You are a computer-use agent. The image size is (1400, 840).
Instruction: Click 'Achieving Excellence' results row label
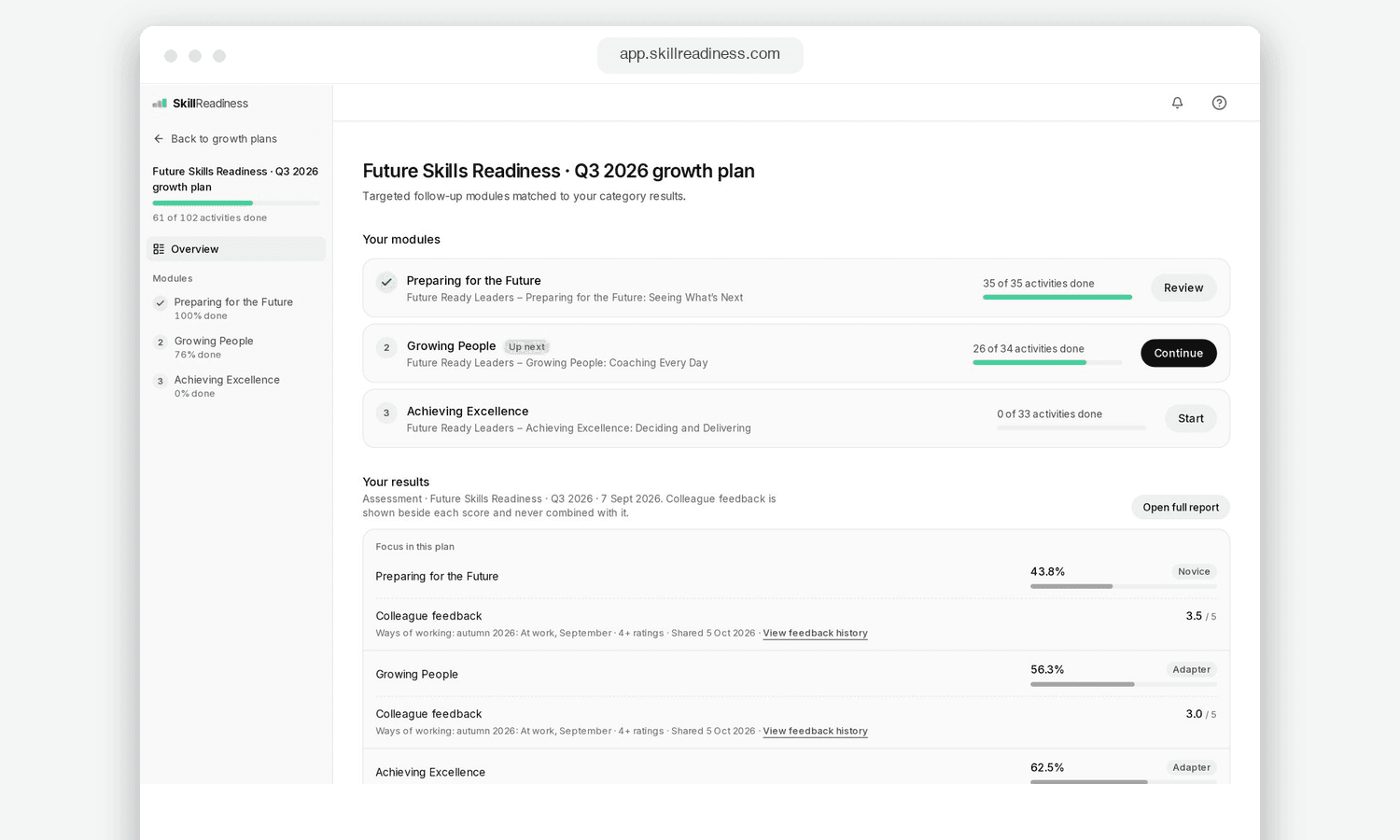tap(430, 772)
